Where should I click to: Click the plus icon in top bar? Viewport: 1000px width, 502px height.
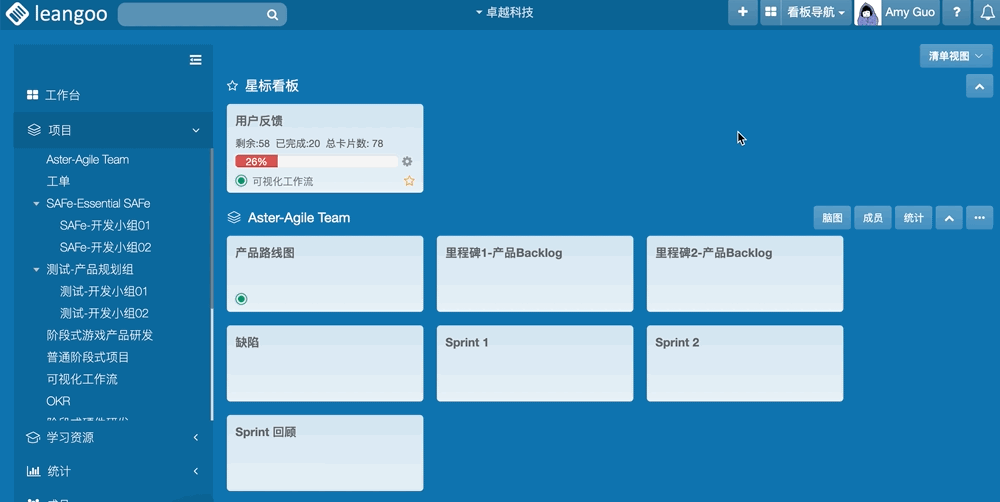742,13
